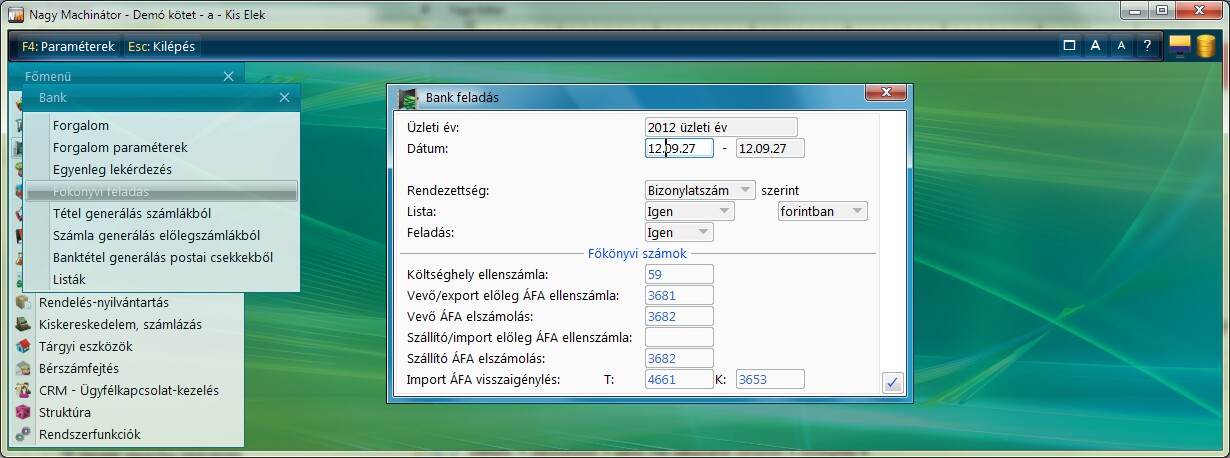This screenshot has width=1230, height=458.
Task: Select Tétel generálás számlákból menu item
Action: 162,213
